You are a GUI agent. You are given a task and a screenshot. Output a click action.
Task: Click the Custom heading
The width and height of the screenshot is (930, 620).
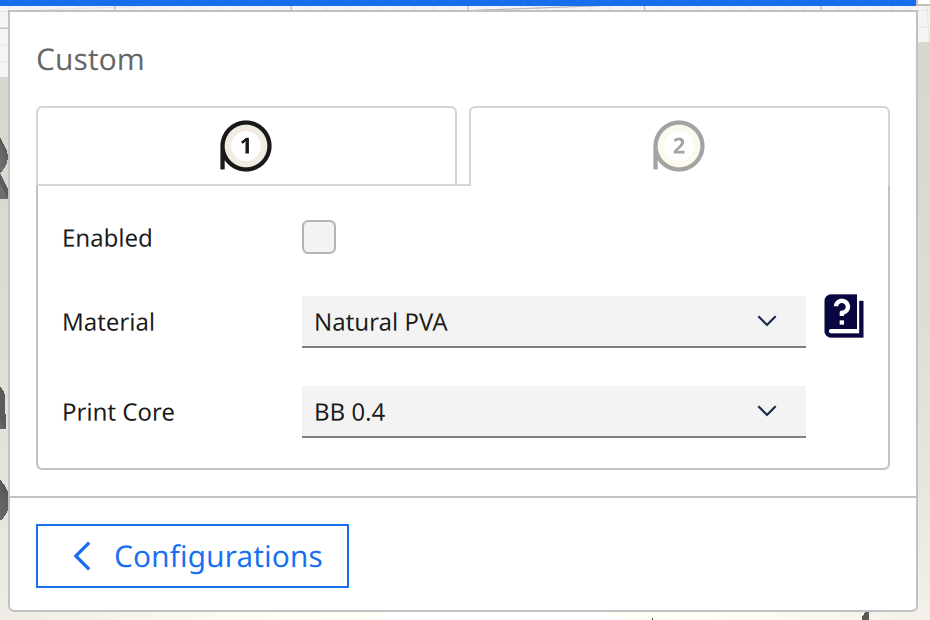click(x=90, y=60)
